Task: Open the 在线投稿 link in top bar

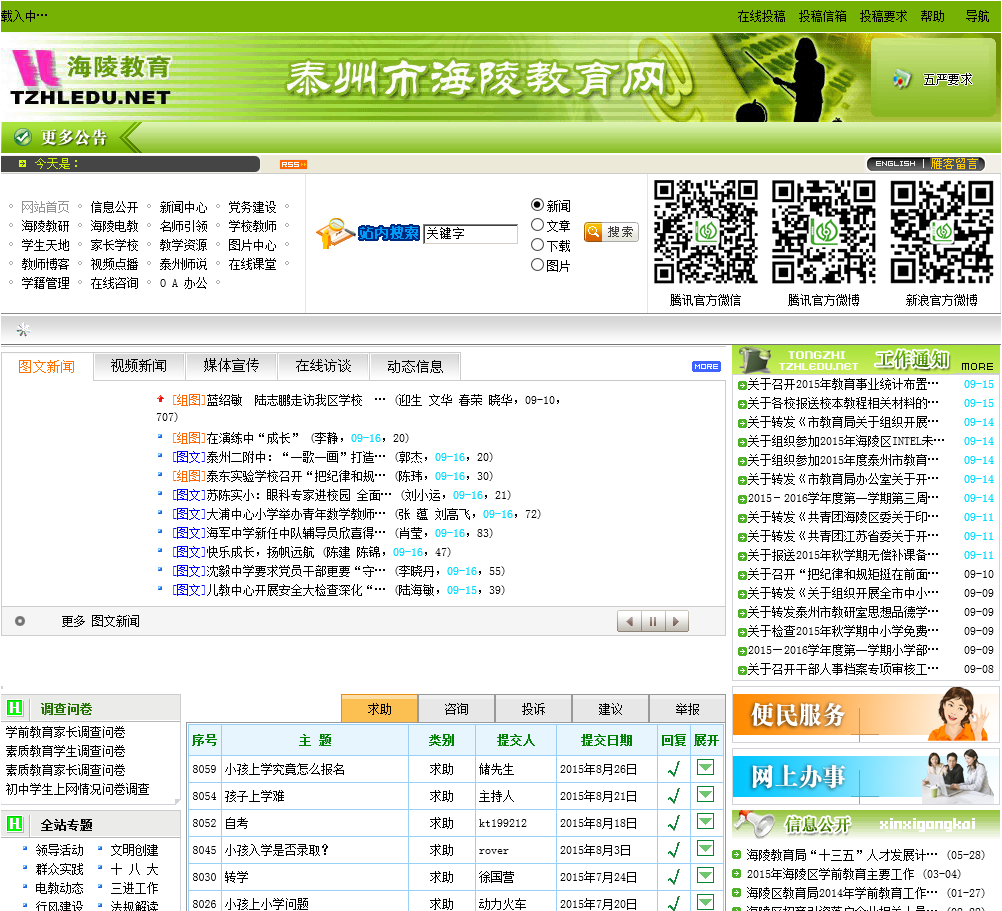Action: (761, 16)
